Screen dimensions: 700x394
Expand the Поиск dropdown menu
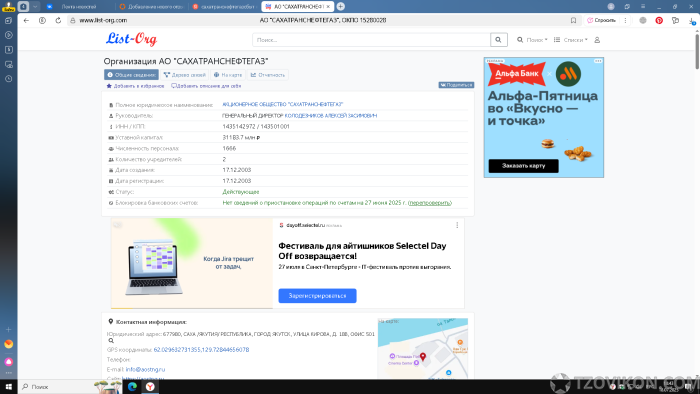pyautogui.click(x=532, y=40)
